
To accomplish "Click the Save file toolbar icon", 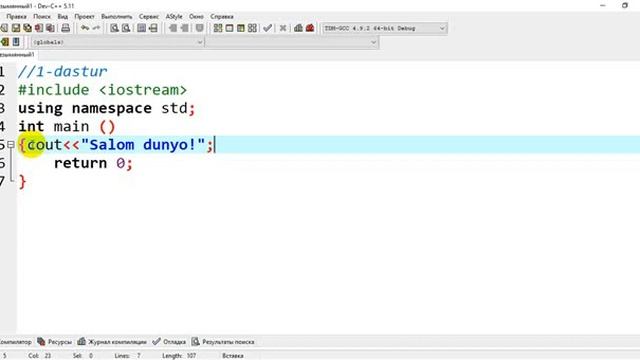I will pos(16,28).
